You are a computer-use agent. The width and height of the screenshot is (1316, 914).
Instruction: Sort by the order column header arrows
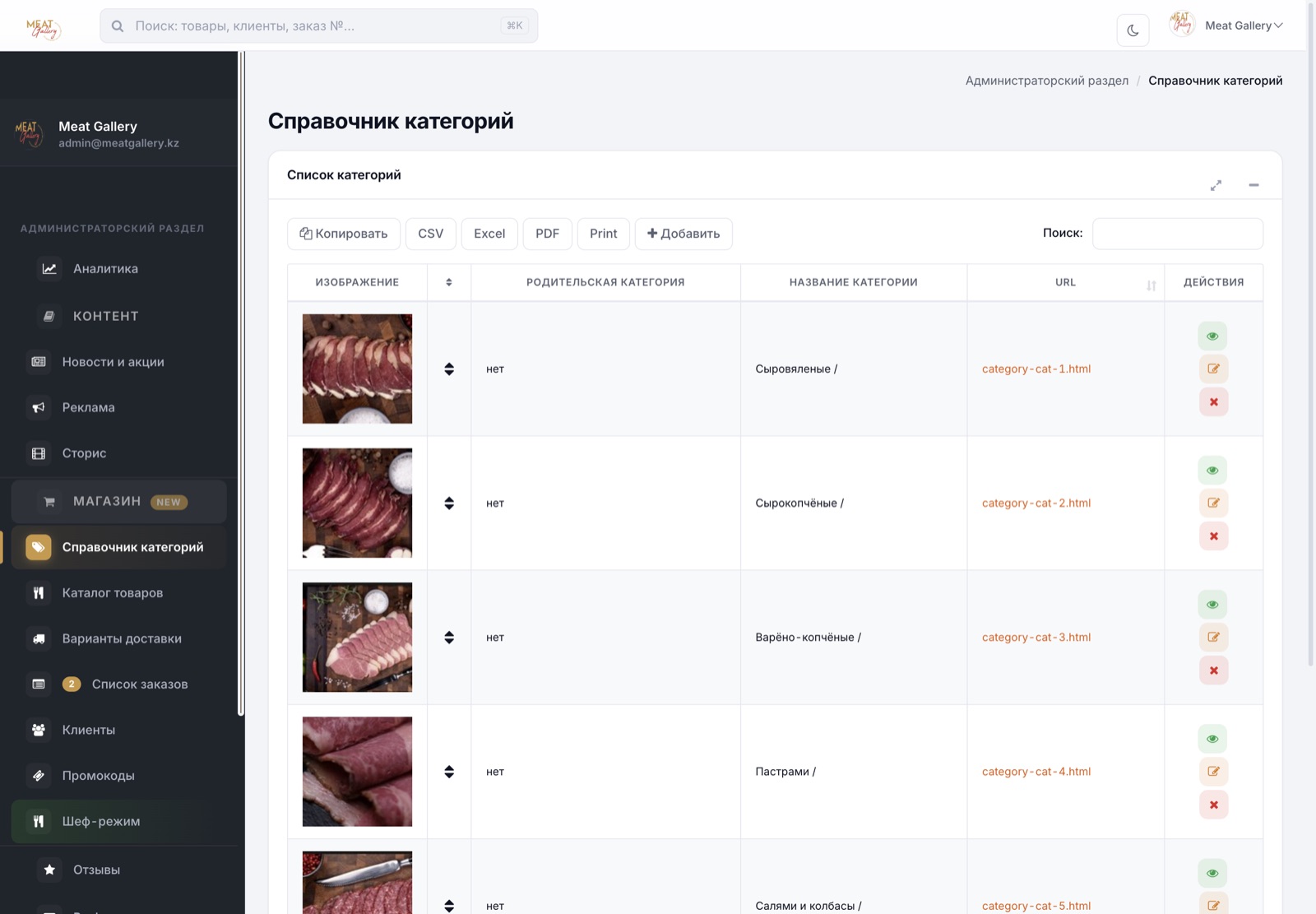tap(449, 283)
